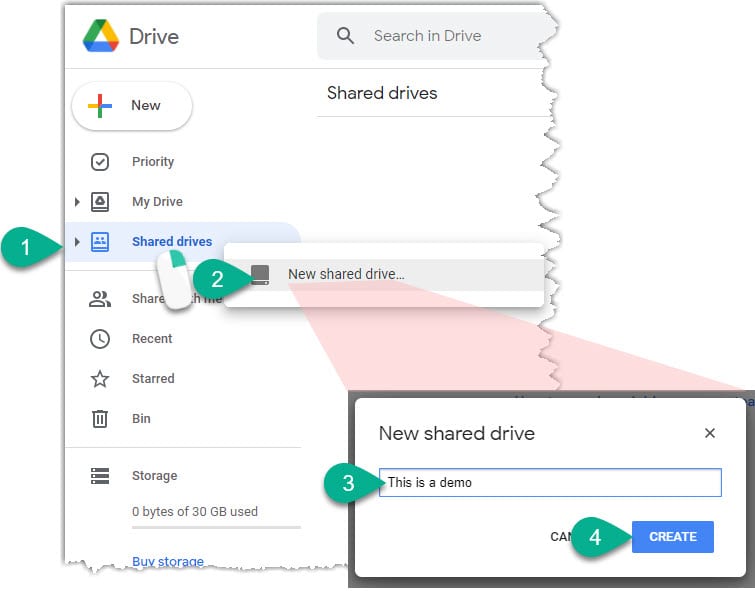Click the Starred star icon
The width and height of the screenshot is (755, 591).
tap(100, 379)
